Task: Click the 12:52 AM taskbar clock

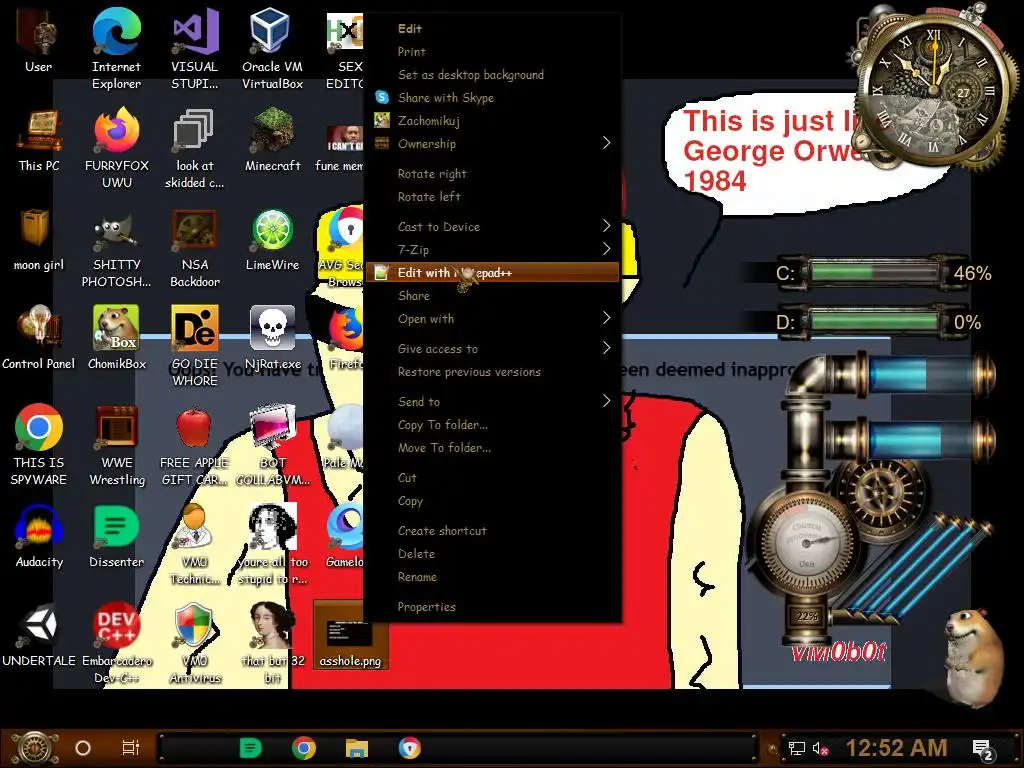Action: 897,748
